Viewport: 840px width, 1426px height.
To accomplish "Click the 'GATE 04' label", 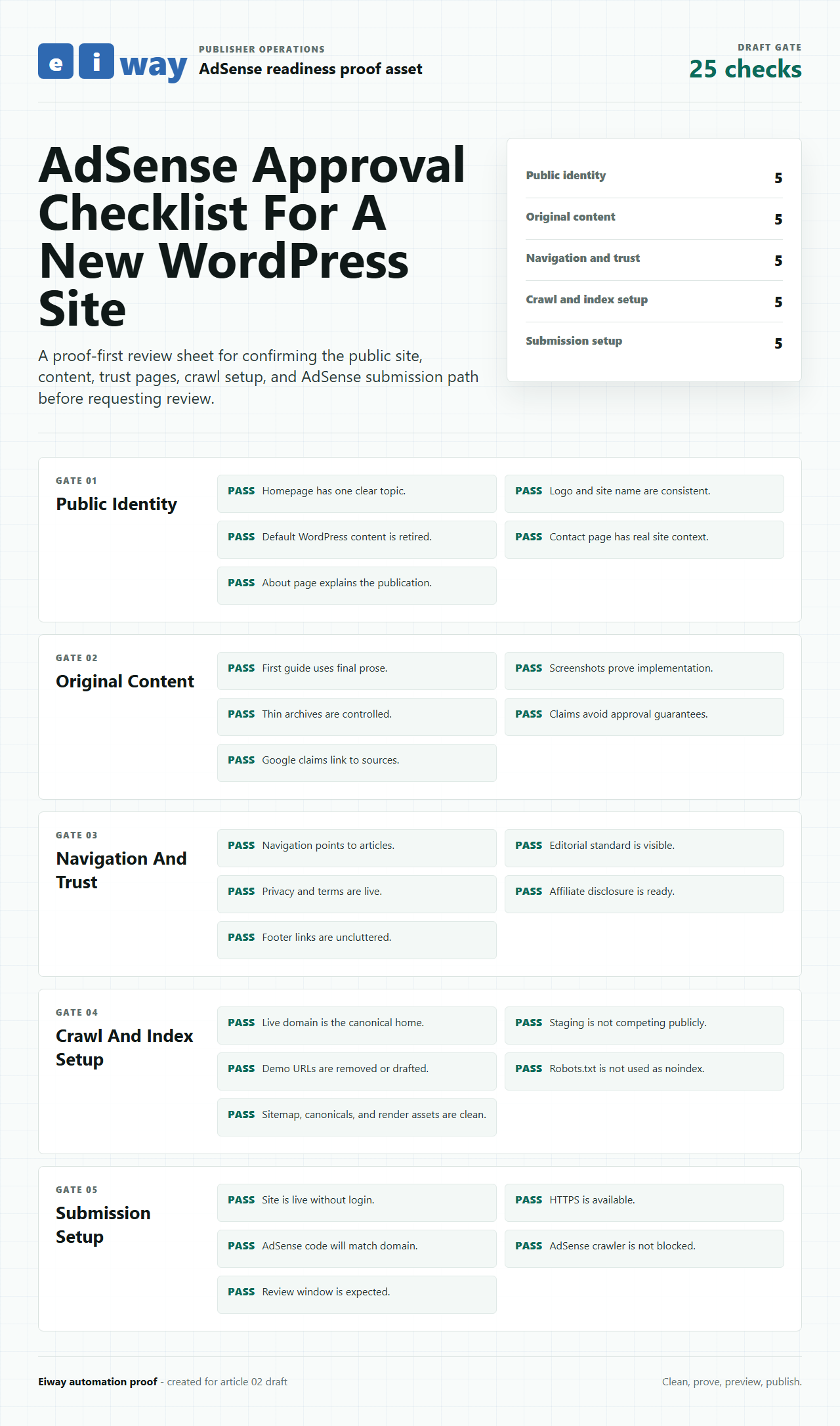I will (77, 1012).
